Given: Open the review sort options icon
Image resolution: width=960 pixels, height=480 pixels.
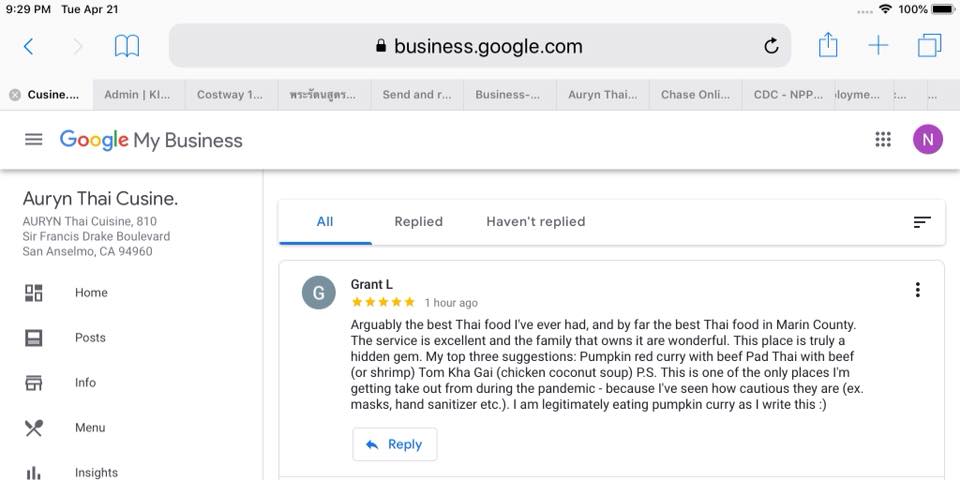Looking at the screenshot, I should click(922, 222).
